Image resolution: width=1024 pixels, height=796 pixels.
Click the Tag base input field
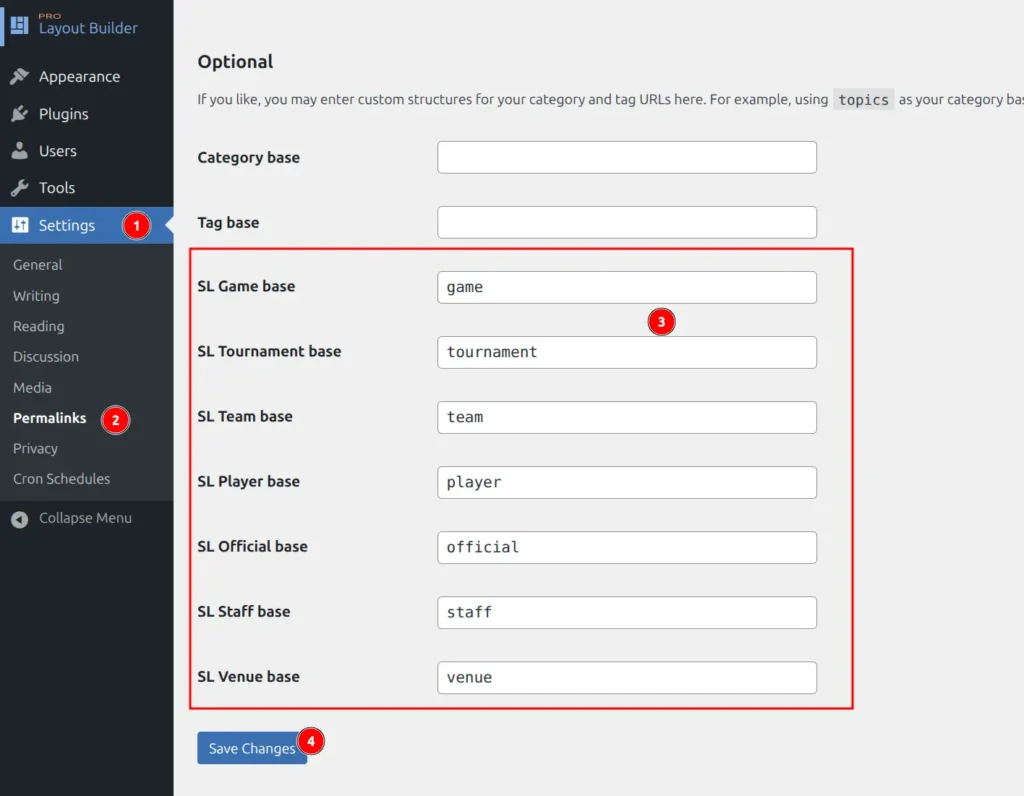coord(627,223)
